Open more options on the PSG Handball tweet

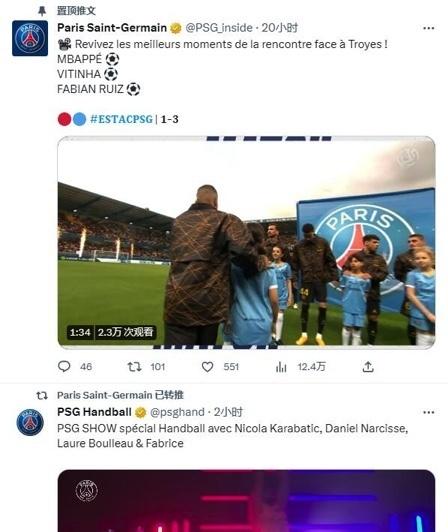click(429, 412)
